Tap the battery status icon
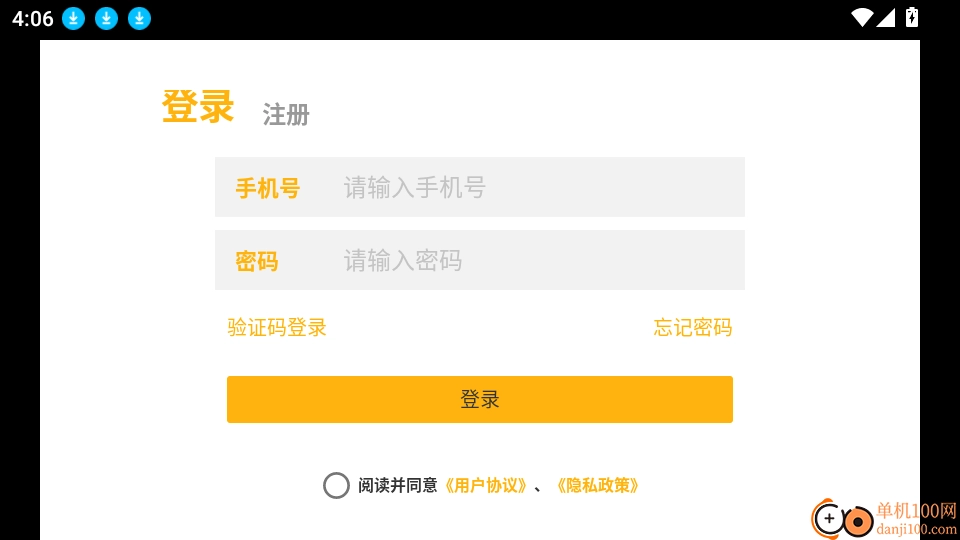Image resolution: width=960 pixels, height=540 pixels. (911, 17)
